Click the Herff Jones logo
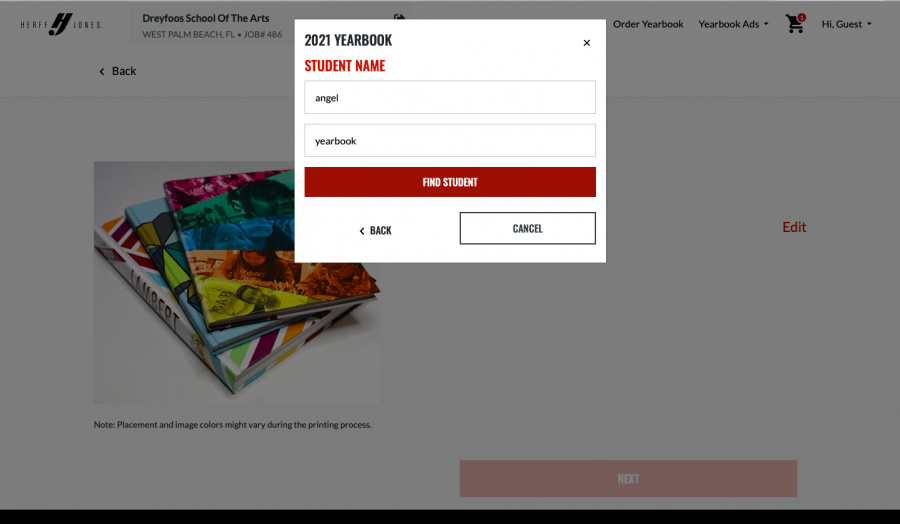 click(x=61, y=24)
